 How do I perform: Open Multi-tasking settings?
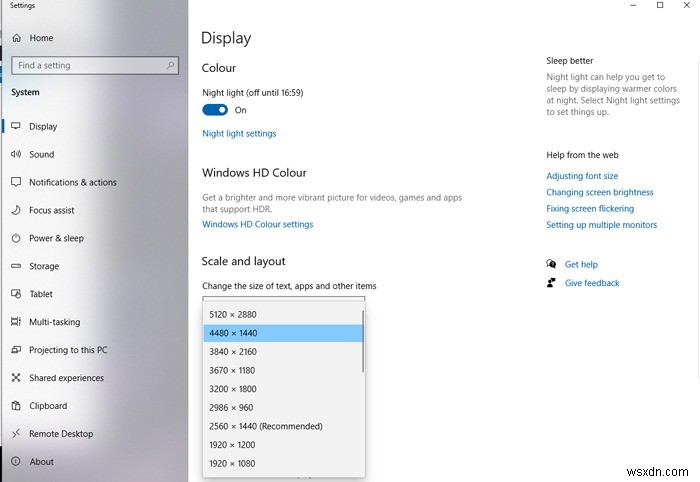coord(54,322)
